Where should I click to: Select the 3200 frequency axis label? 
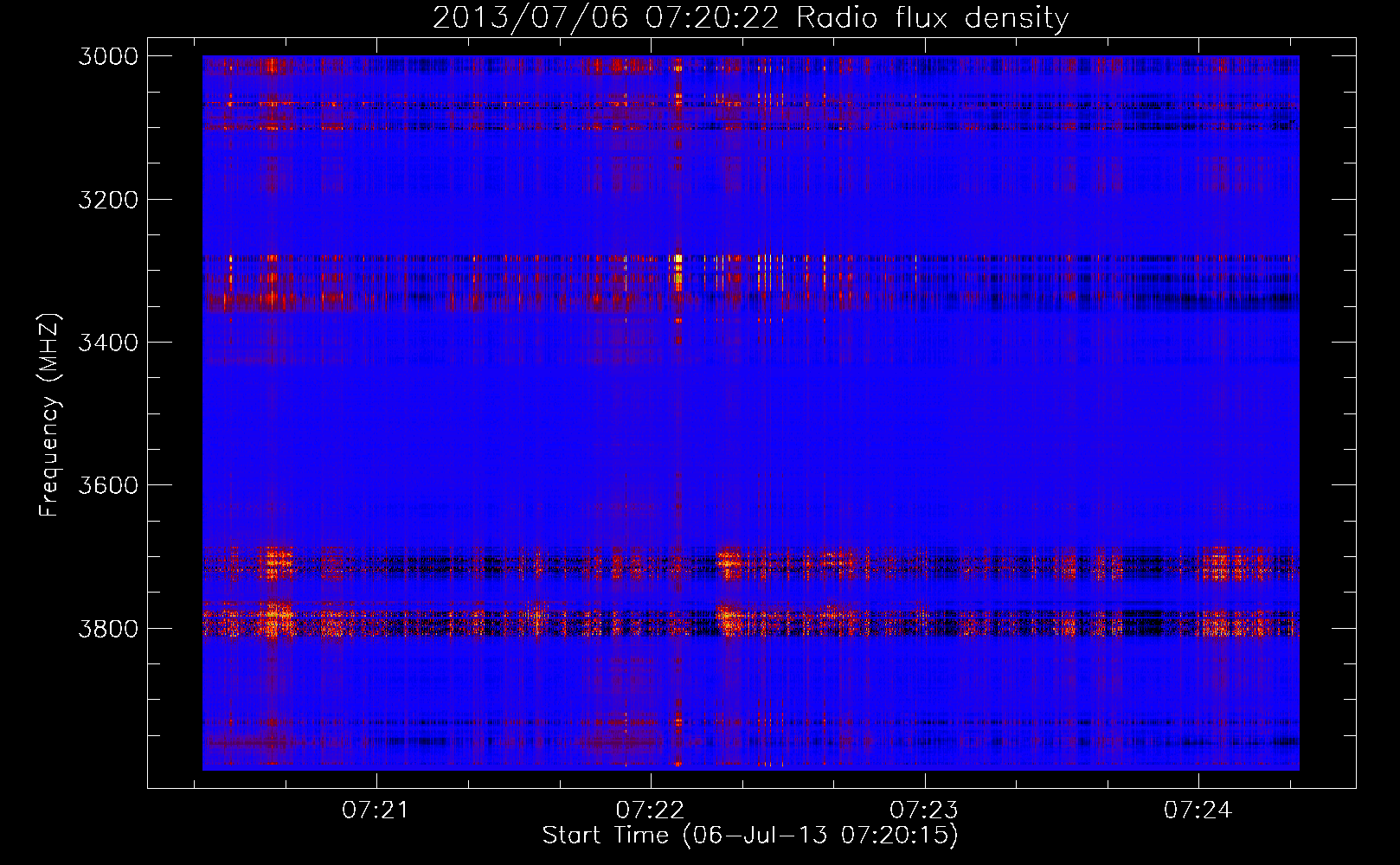pos(107,200)
